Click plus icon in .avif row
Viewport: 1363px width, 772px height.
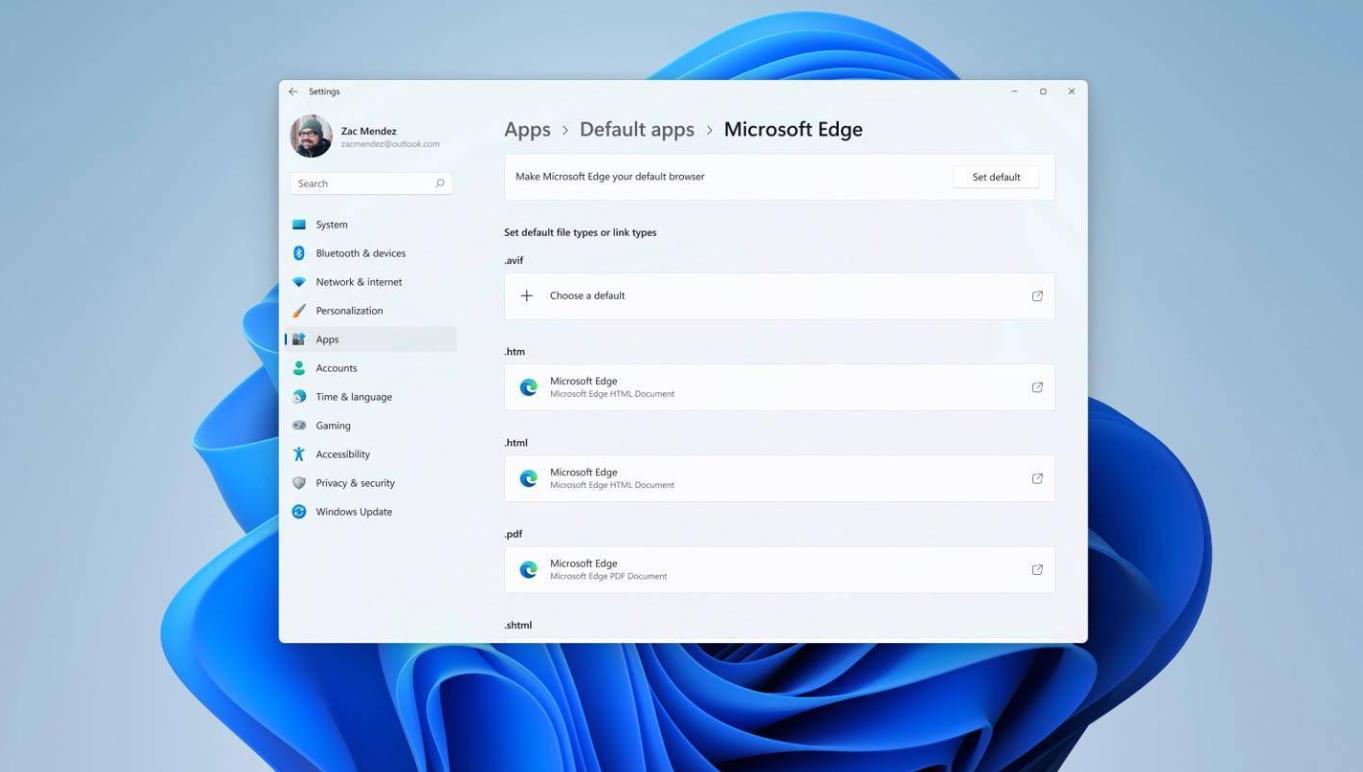[527, 296]
